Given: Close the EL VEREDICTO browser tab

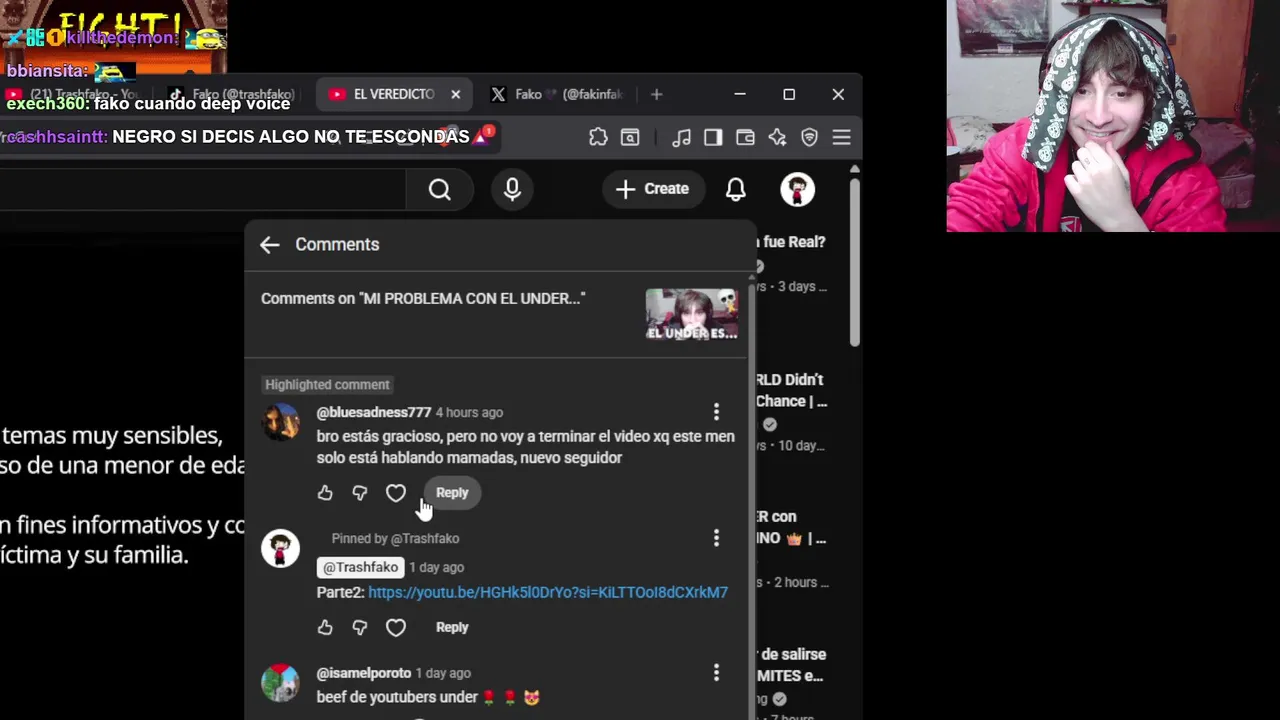Looking at the screenshot, I should [455, 94].
